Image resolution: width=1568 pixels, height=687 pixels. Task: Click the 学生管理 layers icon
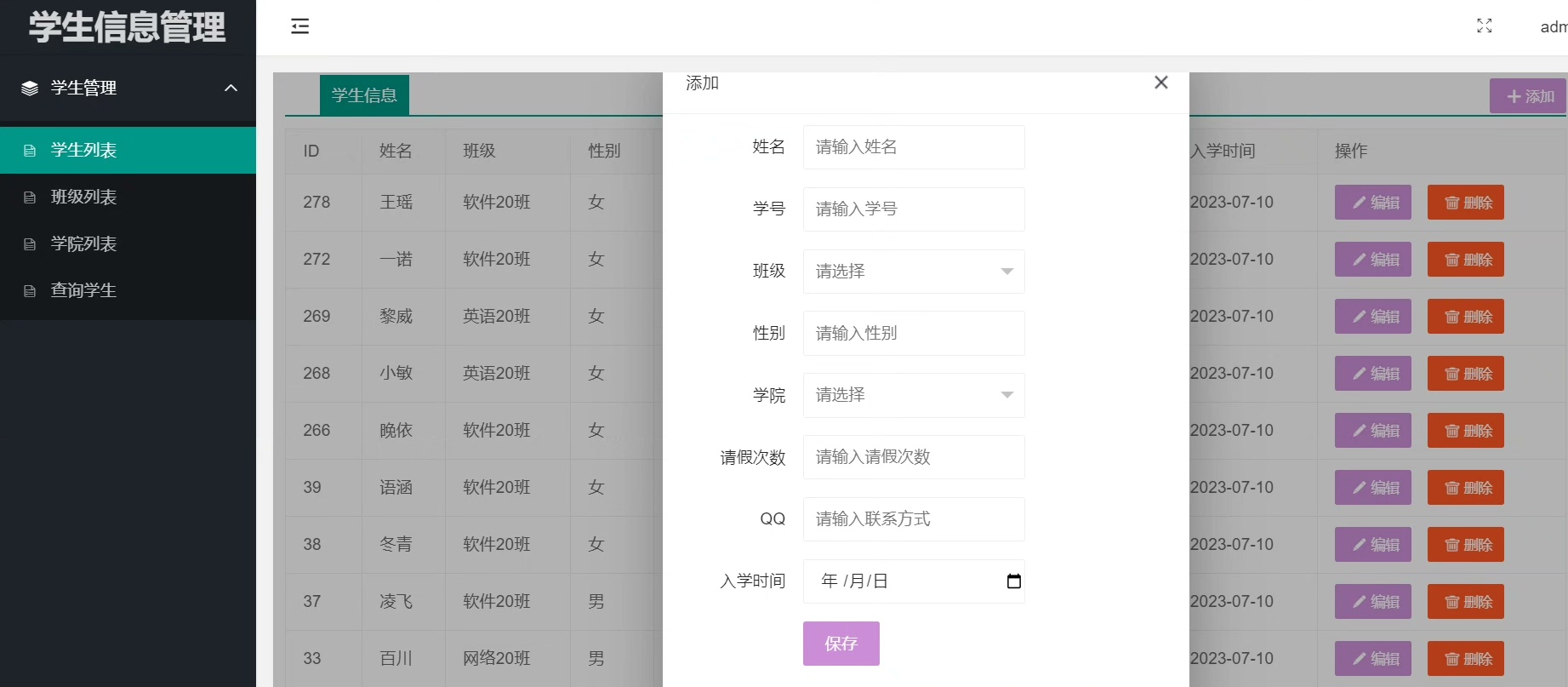(30, 89)
